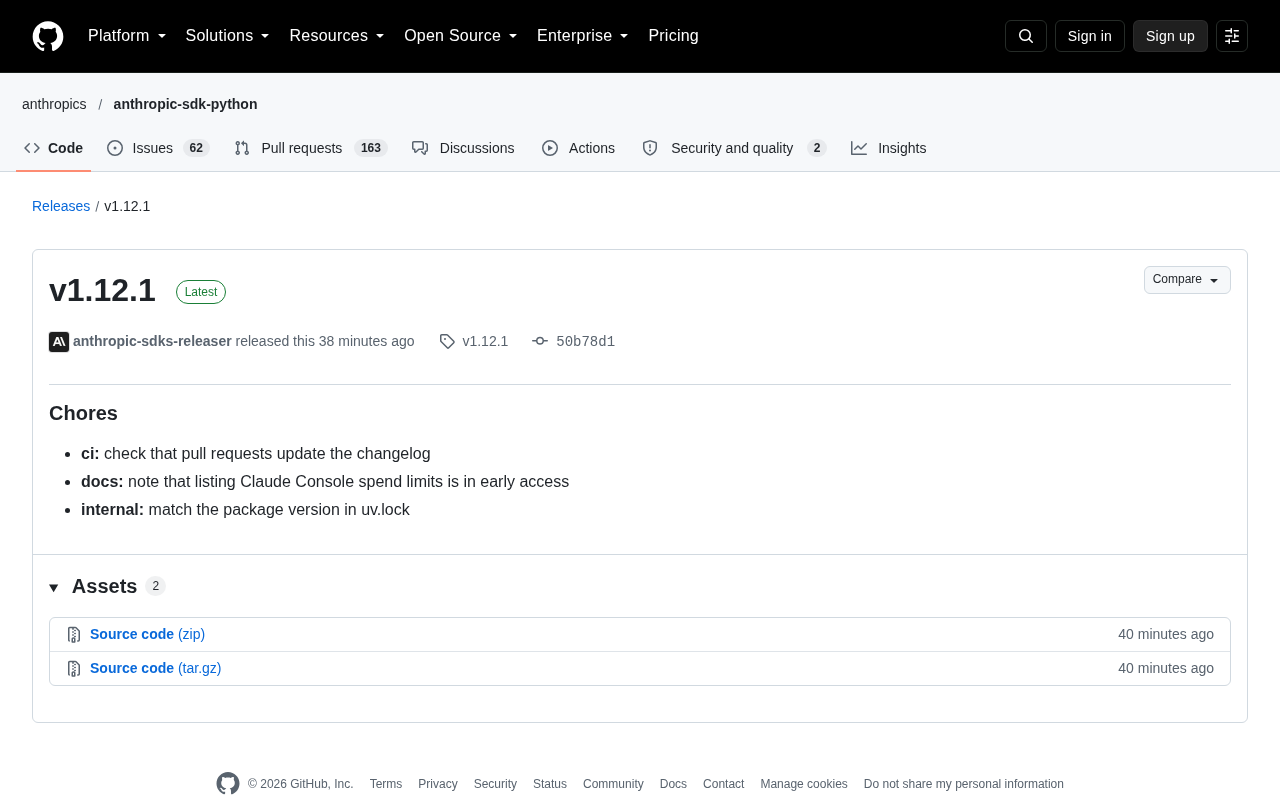Expand the Enterprise menu

(583, 36)
